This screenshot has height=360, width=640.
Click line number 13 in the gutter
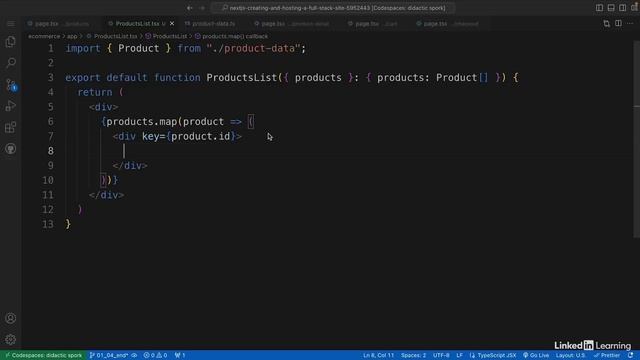[x=48, y=224]
